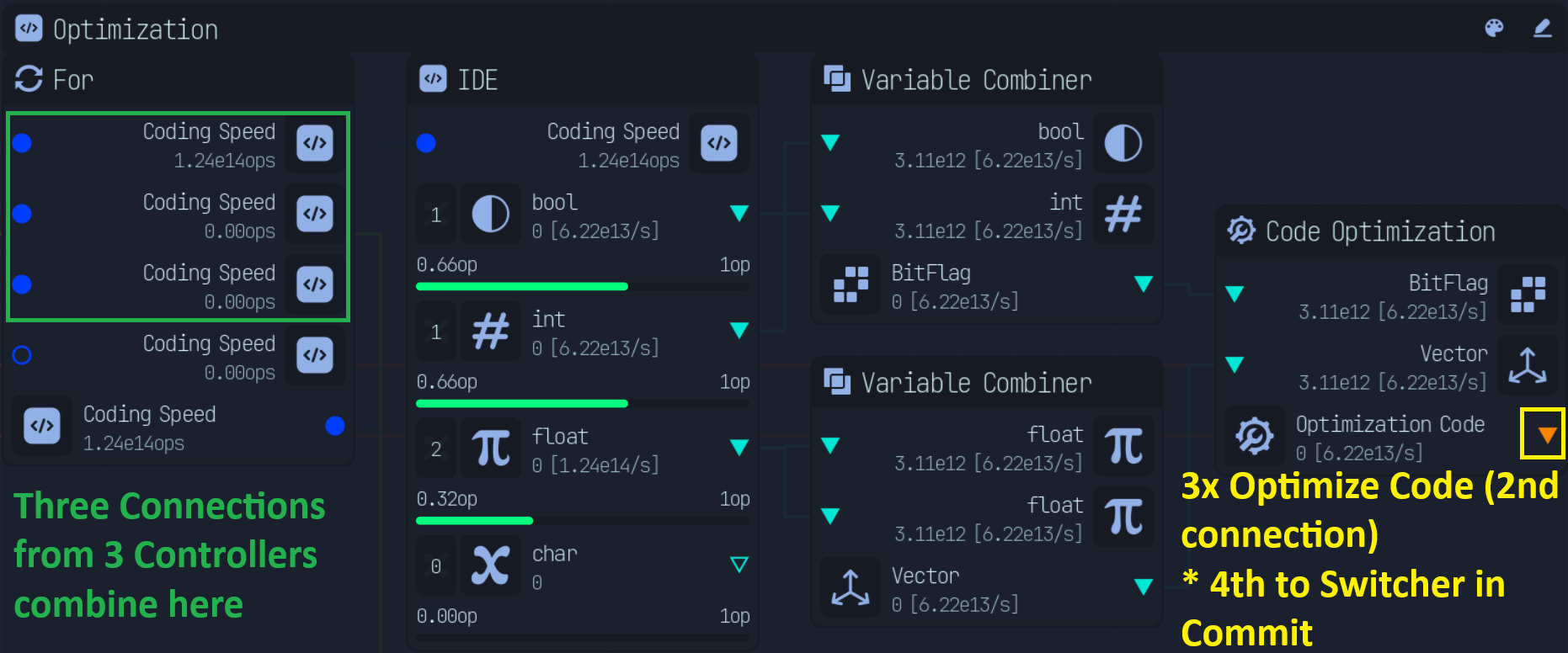Click the palette icon in the header
This screenshot has height=653, width=1568.
click(x=1494, y=29)
